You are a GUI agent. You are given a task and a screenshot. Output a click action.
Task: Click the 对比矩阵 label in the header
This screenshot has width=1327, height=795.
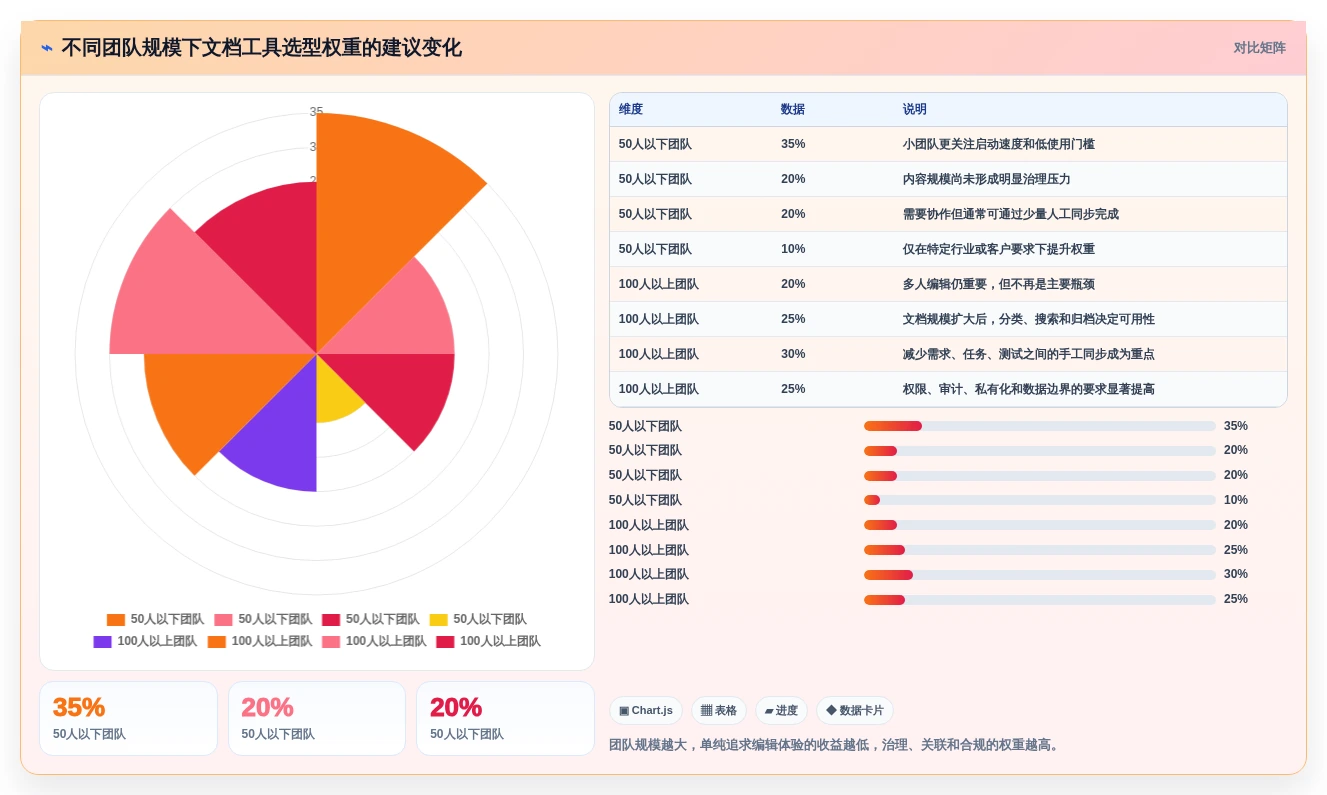(x=1259, y=48)
